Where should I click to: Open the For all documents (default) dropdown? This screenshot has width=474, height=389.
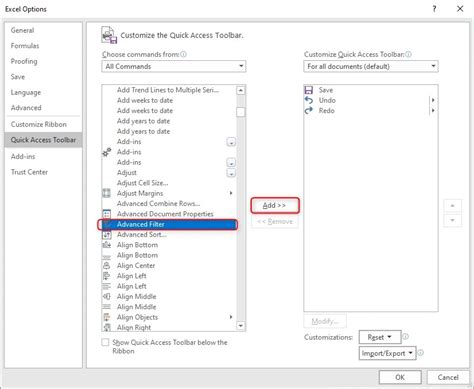(371, 66)
